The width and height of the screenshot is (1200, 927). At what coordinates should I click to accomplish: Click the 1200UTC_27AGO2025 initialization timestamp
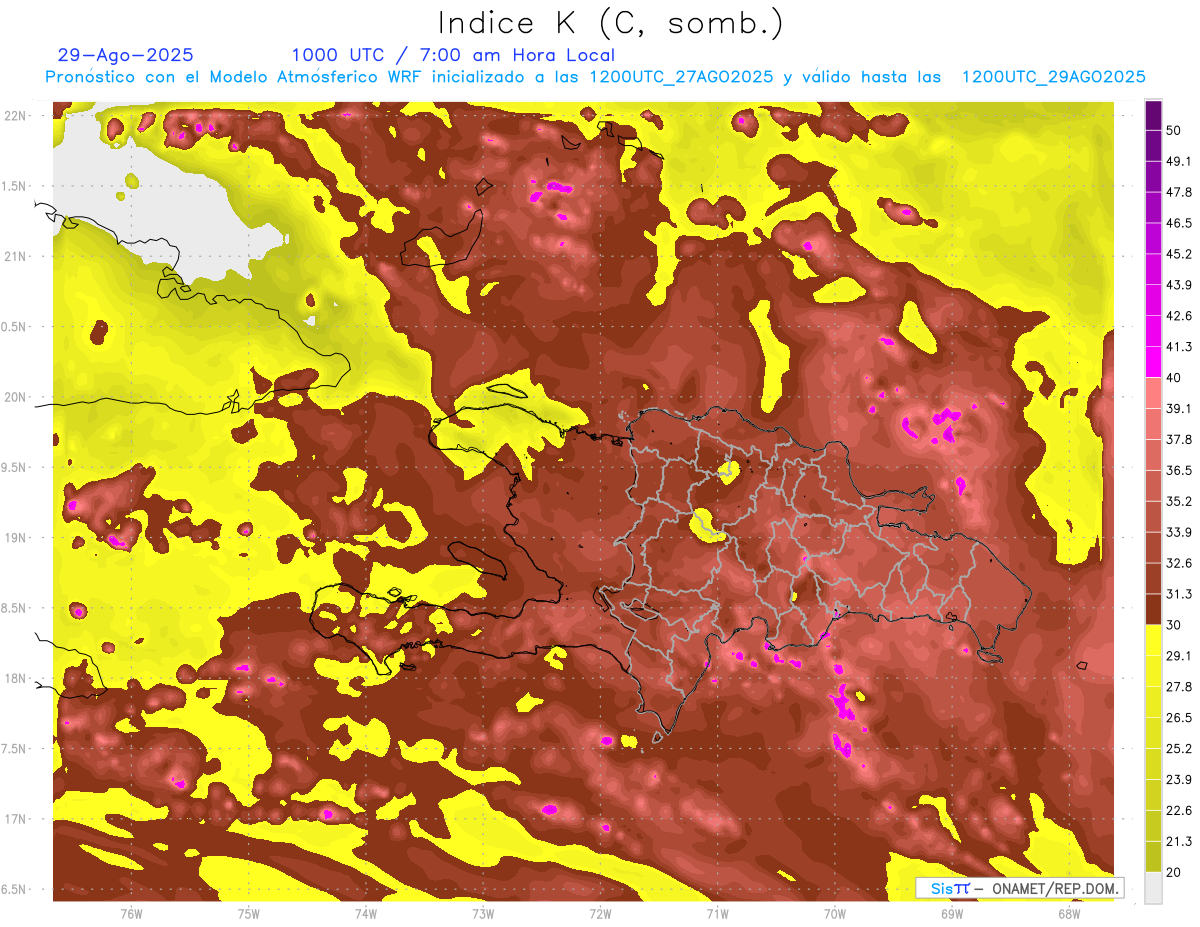(681, 77)
